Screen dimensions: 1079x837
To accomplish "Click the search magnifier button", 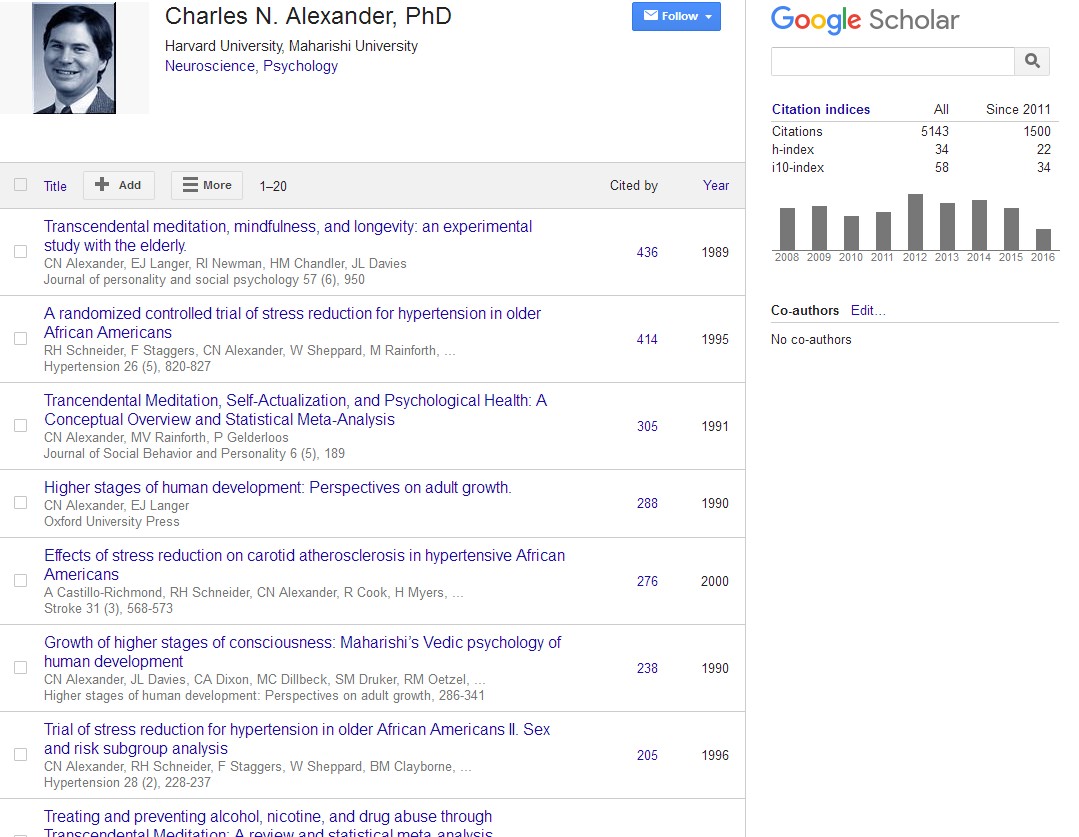I will coord(1032,61).
